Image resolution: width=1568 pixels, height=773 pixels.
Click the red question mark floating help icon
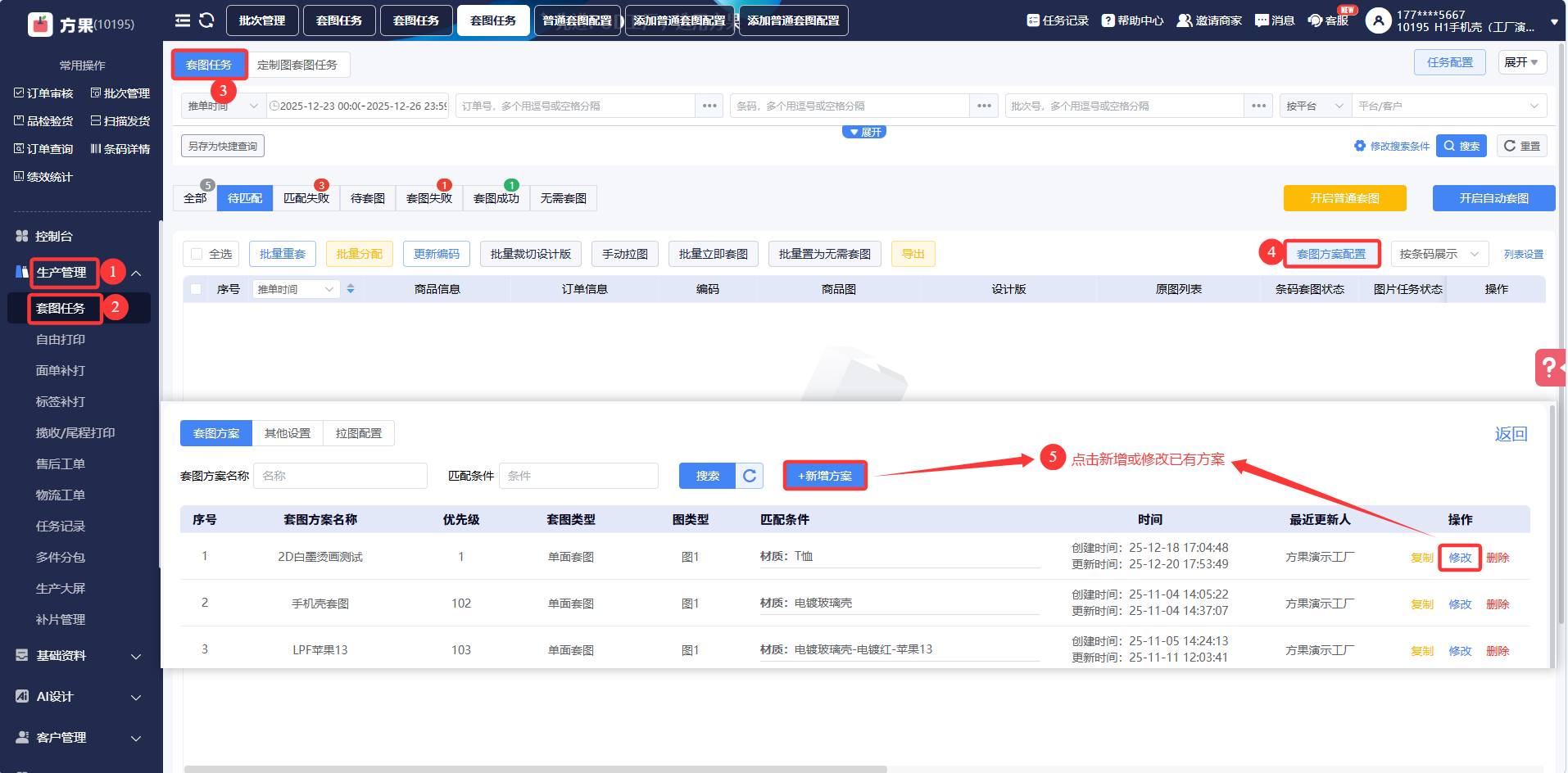[x=1548, y=368]
